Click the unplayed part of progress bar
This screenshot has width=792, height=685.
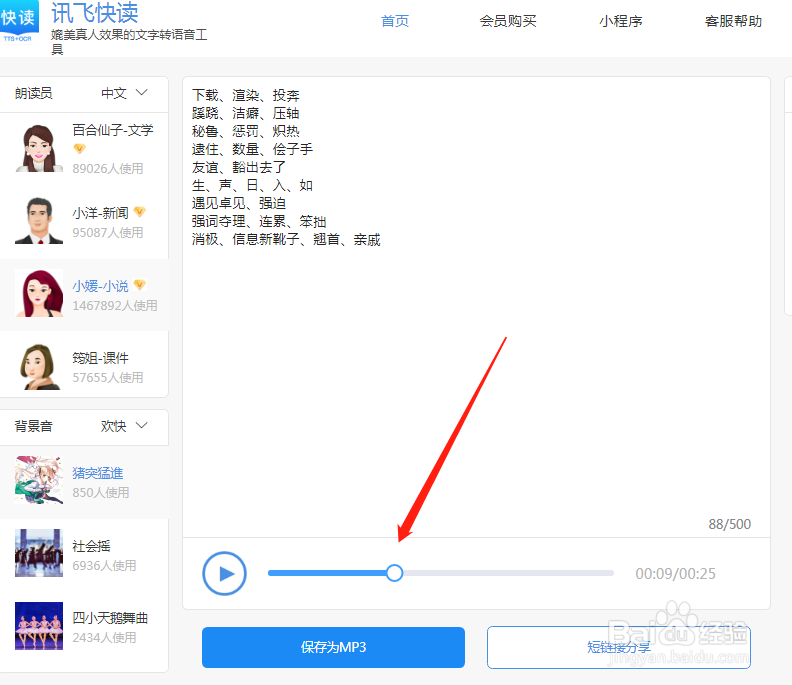(508, 573)
